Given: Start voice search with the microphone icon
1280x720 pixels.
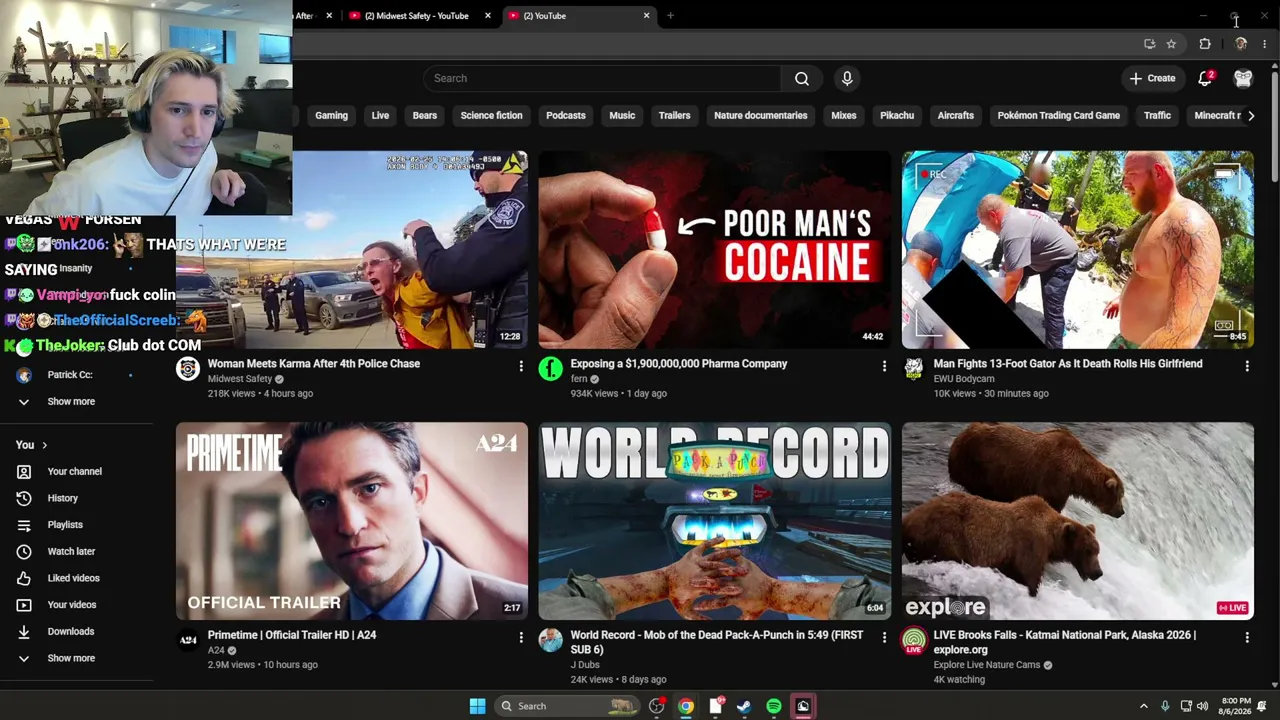Looking at the screenshot, I should 847,78.
